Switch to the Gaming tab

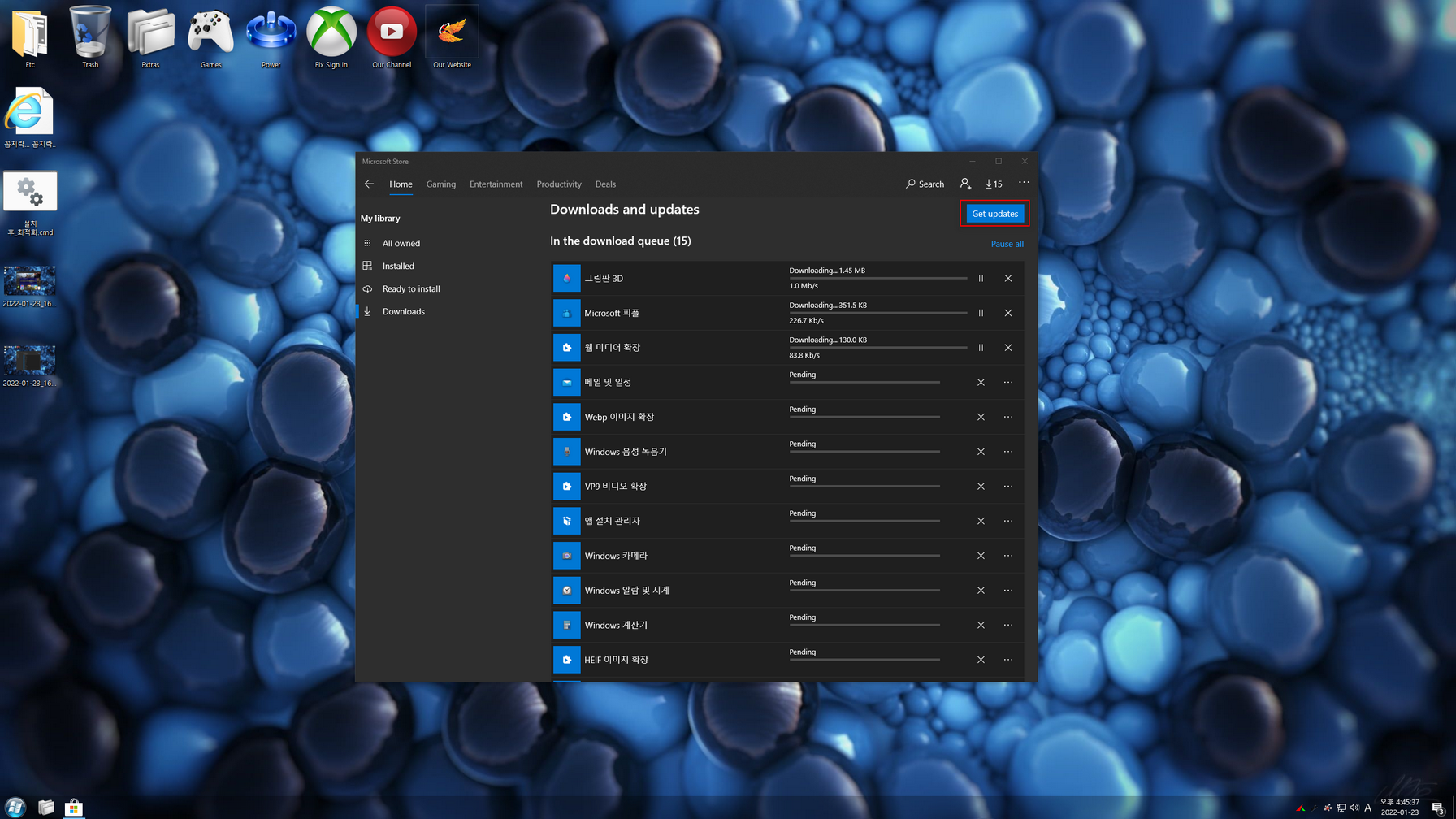coord(441,184)
